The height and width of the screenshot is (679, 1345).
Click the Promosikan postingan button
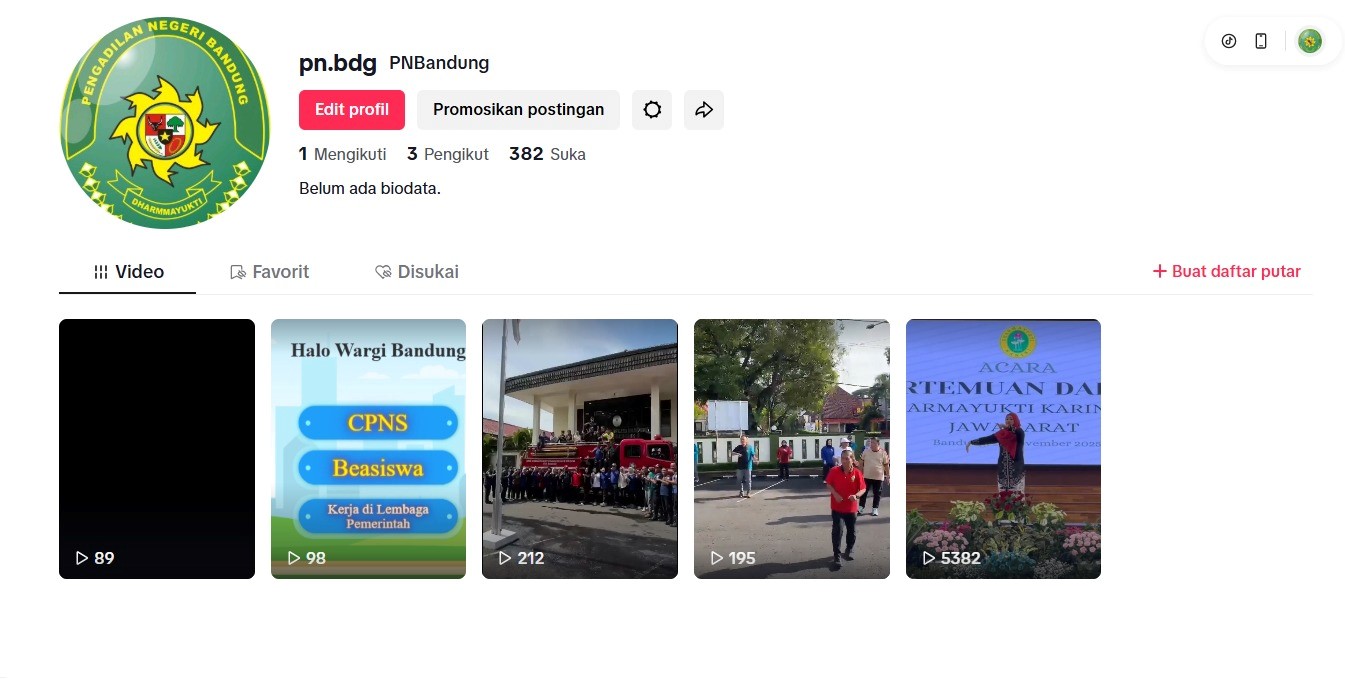tap(518, 110)
